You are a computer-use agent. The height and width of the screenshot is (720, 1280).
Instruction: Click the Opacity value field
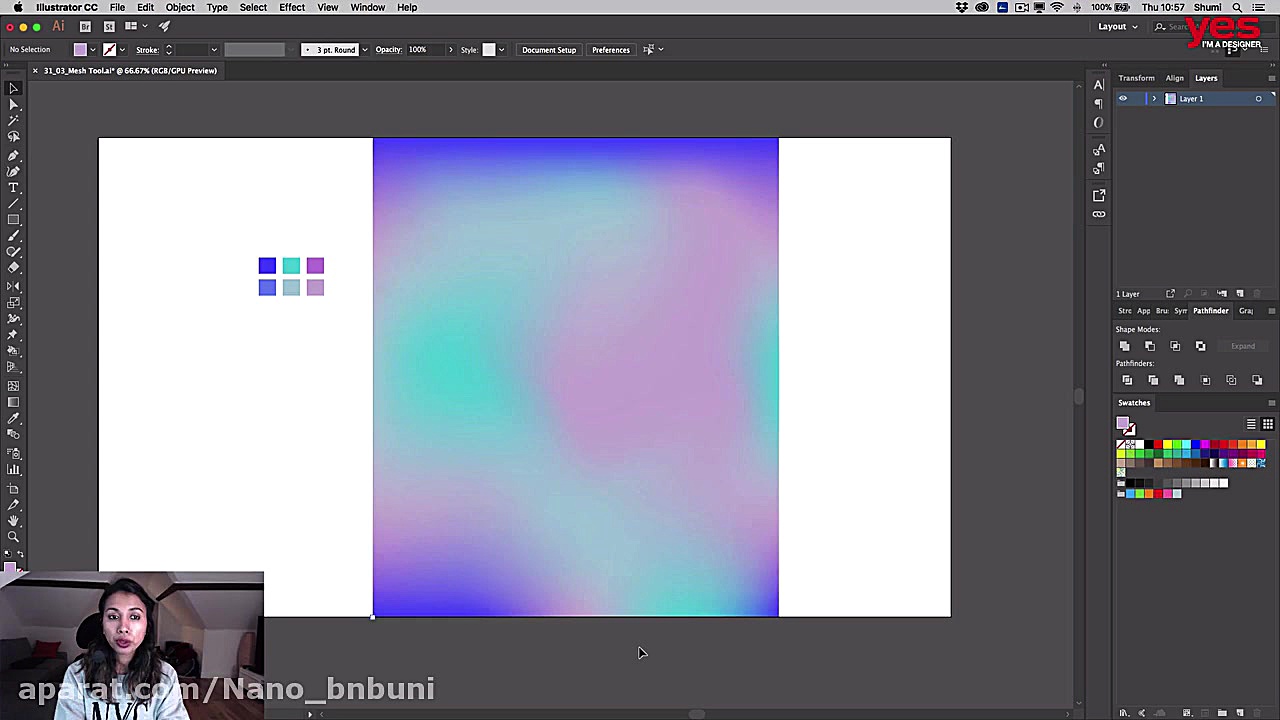[x=424, y=49]
